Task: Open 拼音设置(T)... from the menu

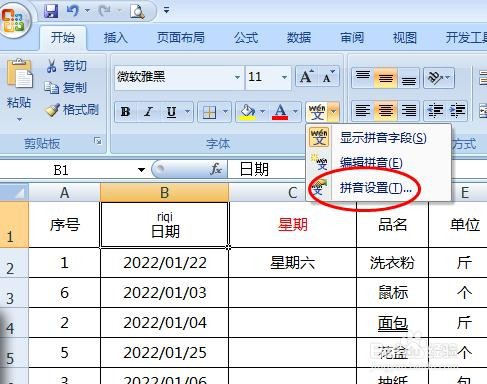Action: click(x=379, y=188)
